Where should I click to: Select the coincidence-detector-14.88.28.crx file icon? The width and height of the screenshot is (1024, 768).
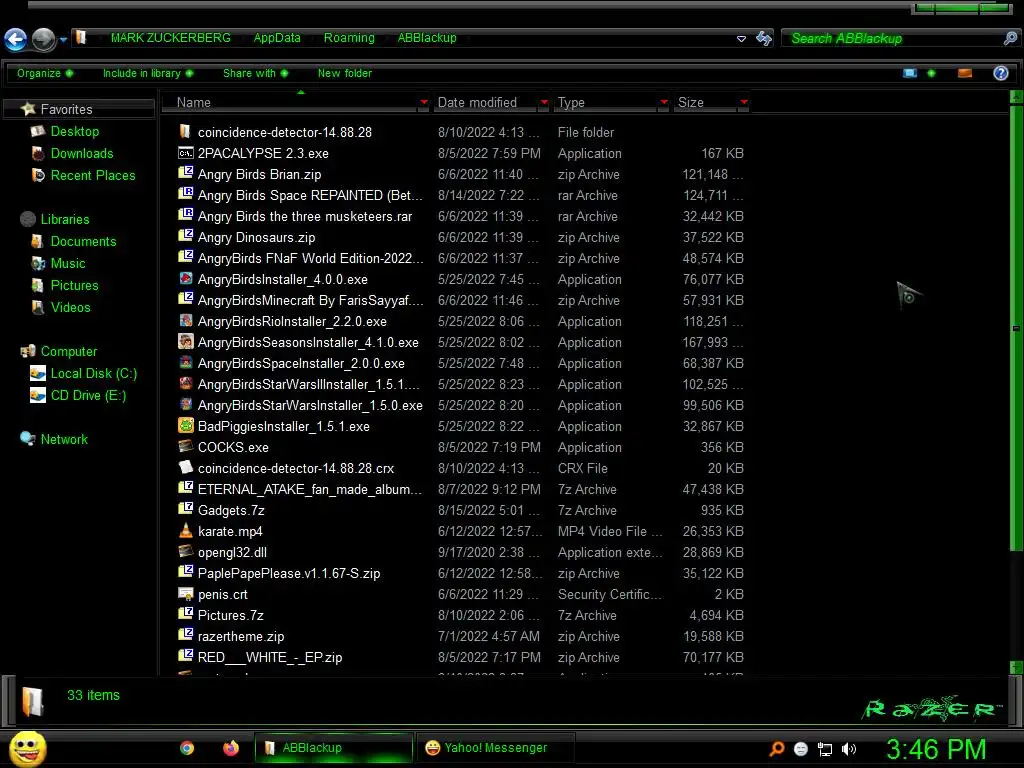[x=185, y=468]
